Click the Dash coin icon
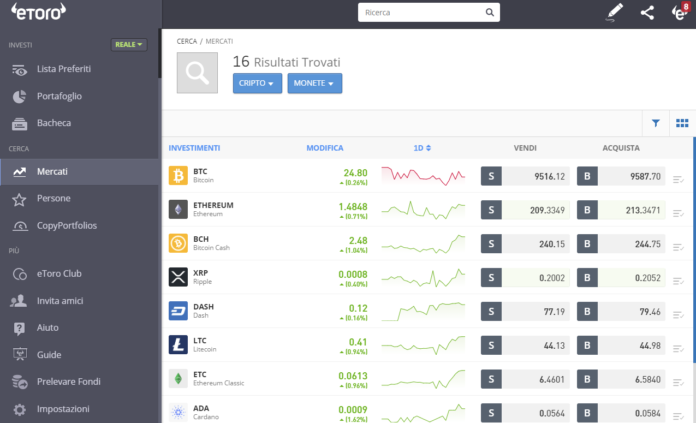Screen dimensions: 696x423 coord(178,311)
